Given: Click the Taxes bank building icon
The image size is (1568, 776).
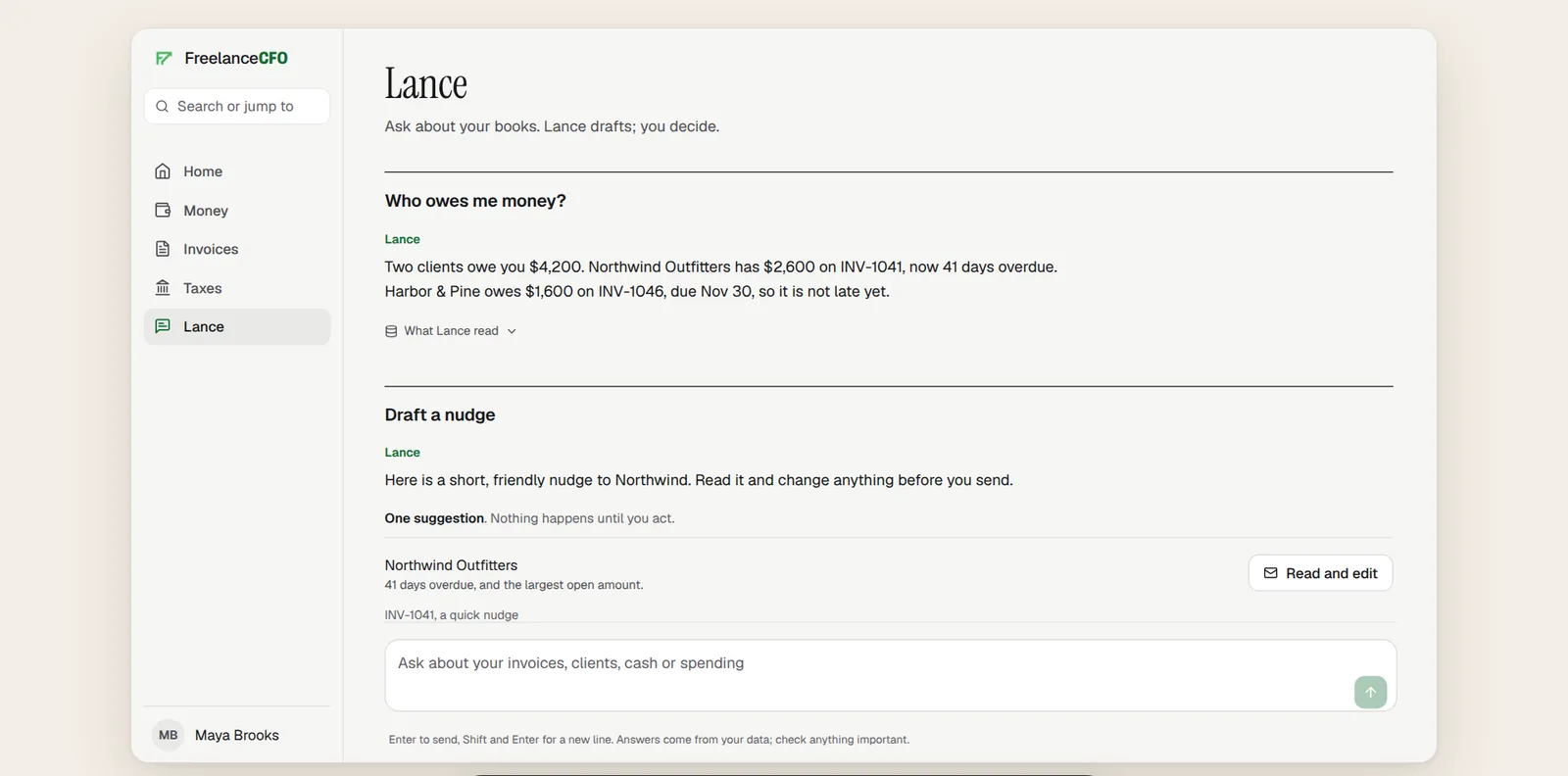Looking at the screenshot, I should point(163,288).
